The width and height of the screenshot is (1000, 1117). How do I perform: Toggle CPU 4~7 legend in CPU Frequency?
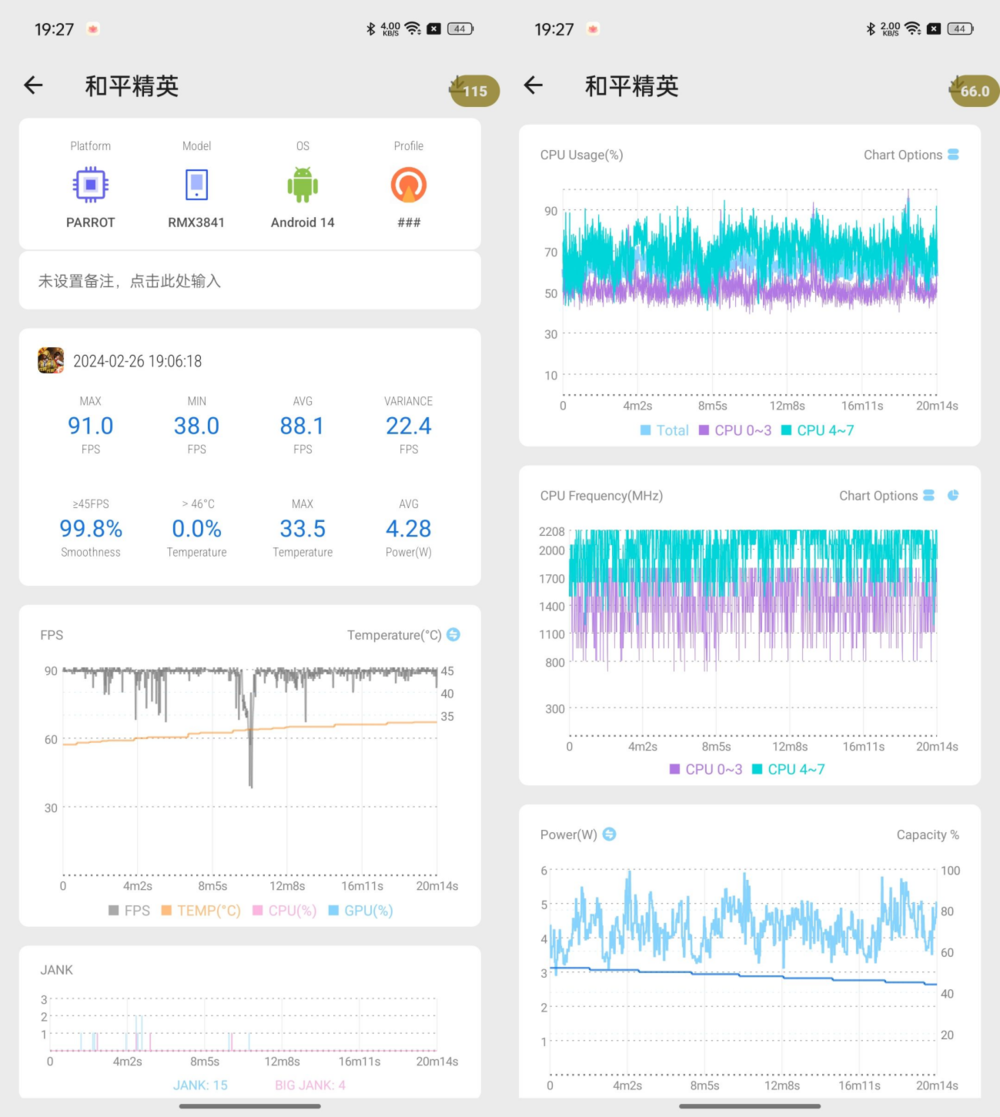click(x=788, y=769)
